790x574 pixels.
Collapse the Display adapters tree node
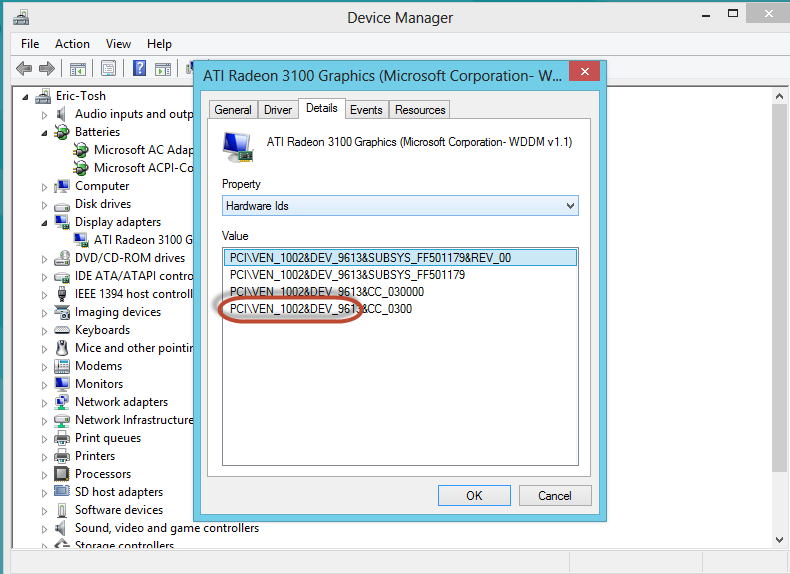(44, 222)
